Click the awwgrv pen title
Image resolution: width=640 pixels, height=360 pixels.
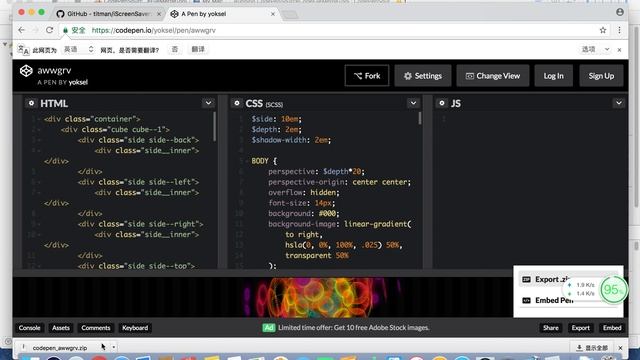[54, 70]
